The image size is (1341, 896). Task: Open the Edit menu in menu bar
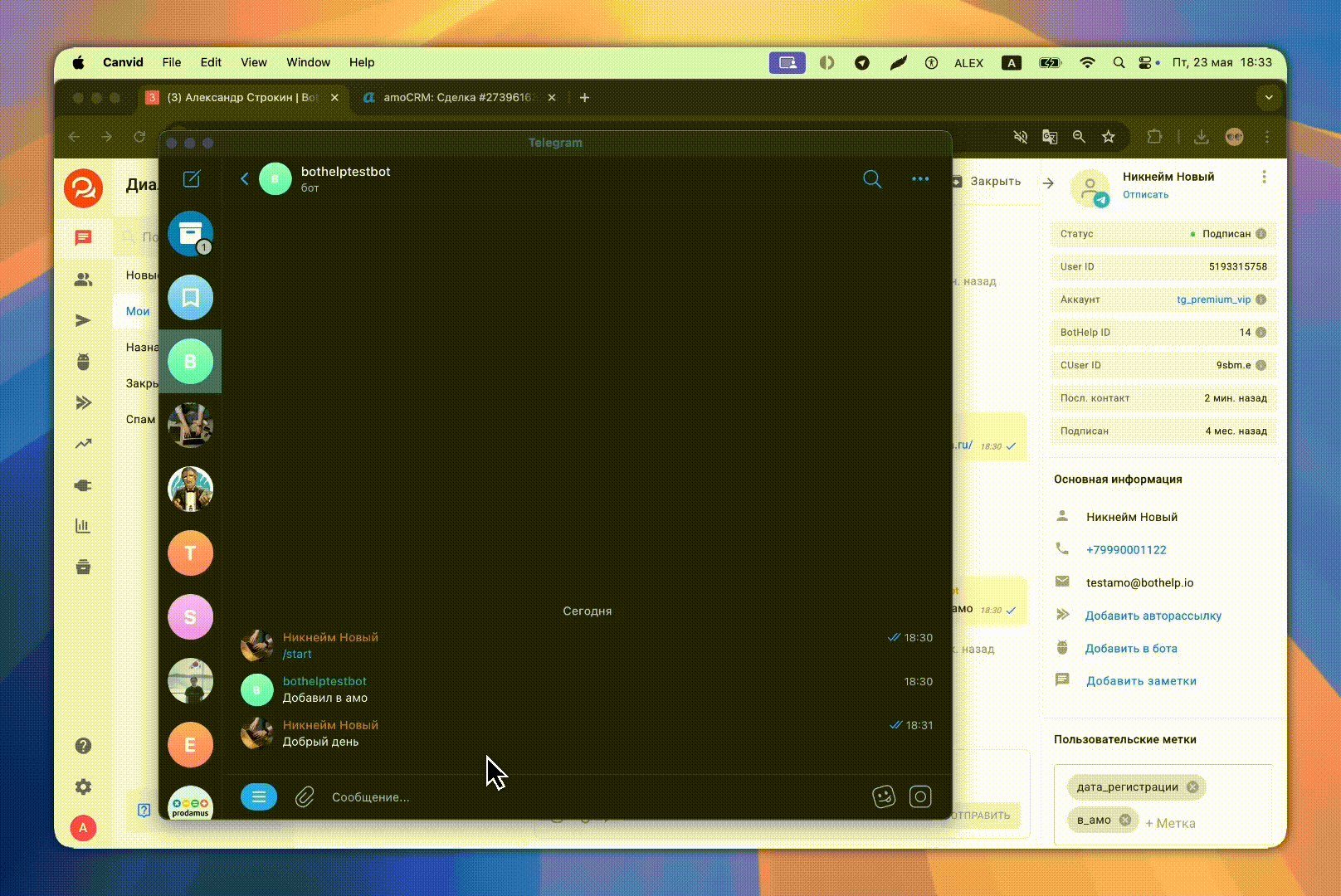point(211,62)
